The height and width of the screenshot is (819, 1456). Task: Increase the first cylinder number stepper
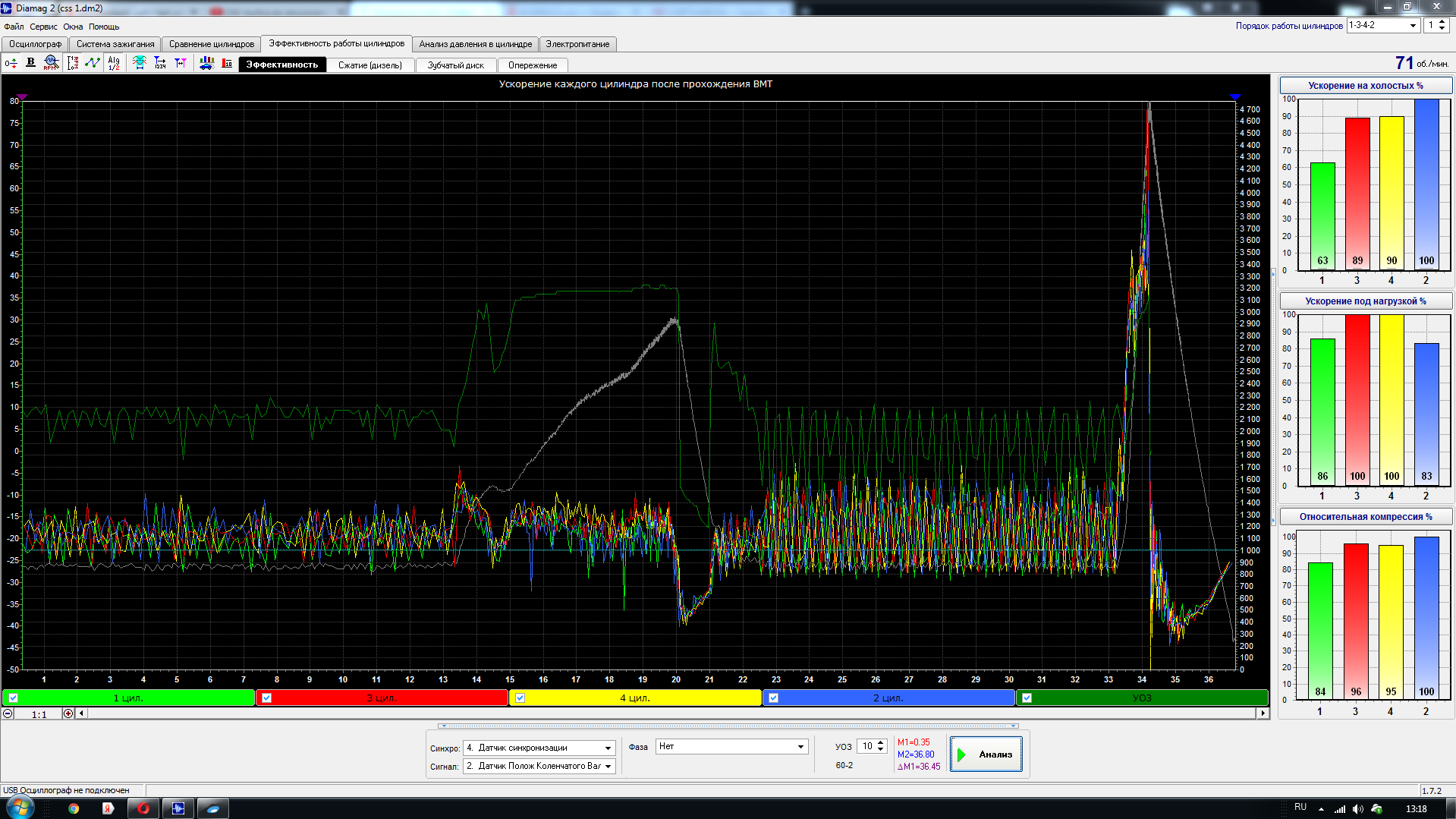[x=1442, y=22]
